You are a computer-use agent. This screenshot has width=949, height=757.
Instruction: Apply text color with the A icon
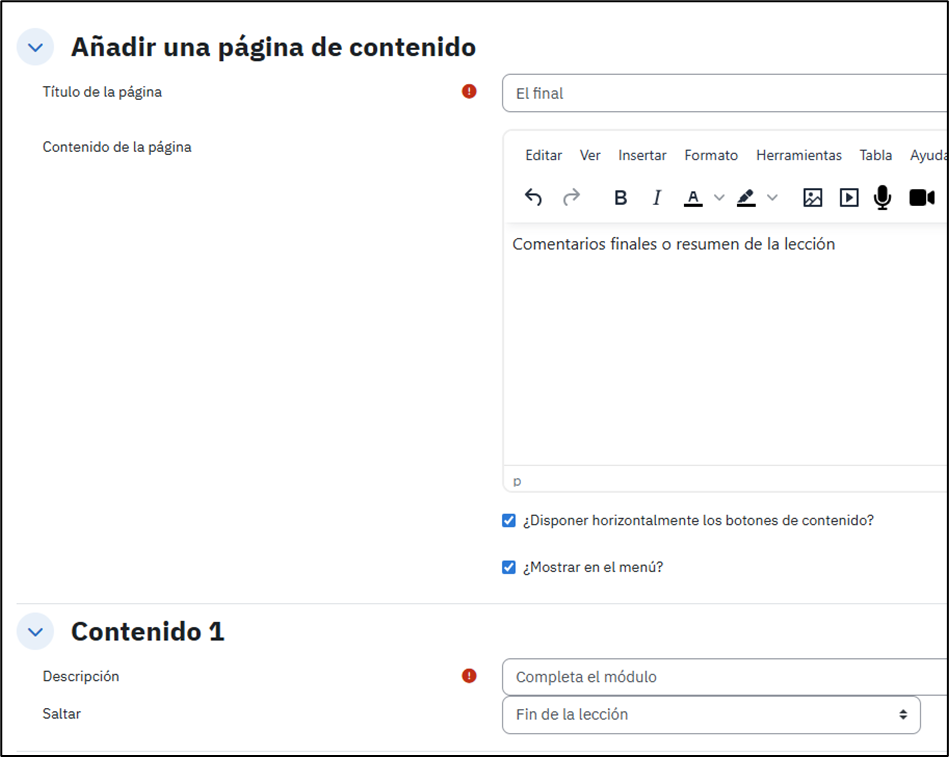pos(693,198)
